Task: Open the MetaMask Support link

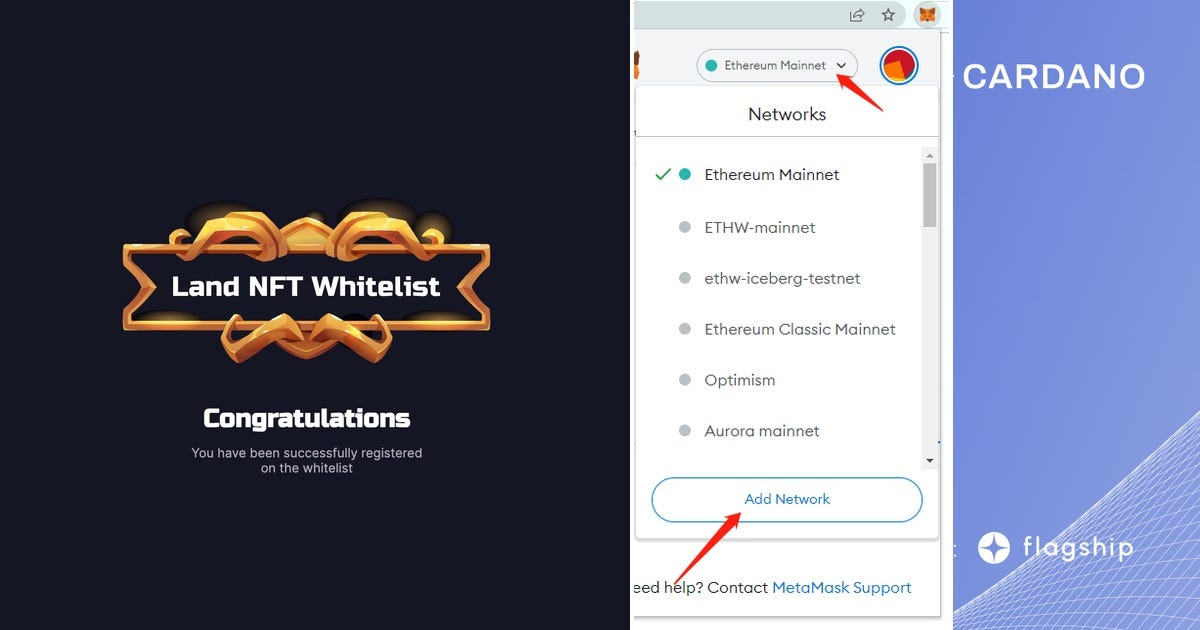Action: coord(842,588)
